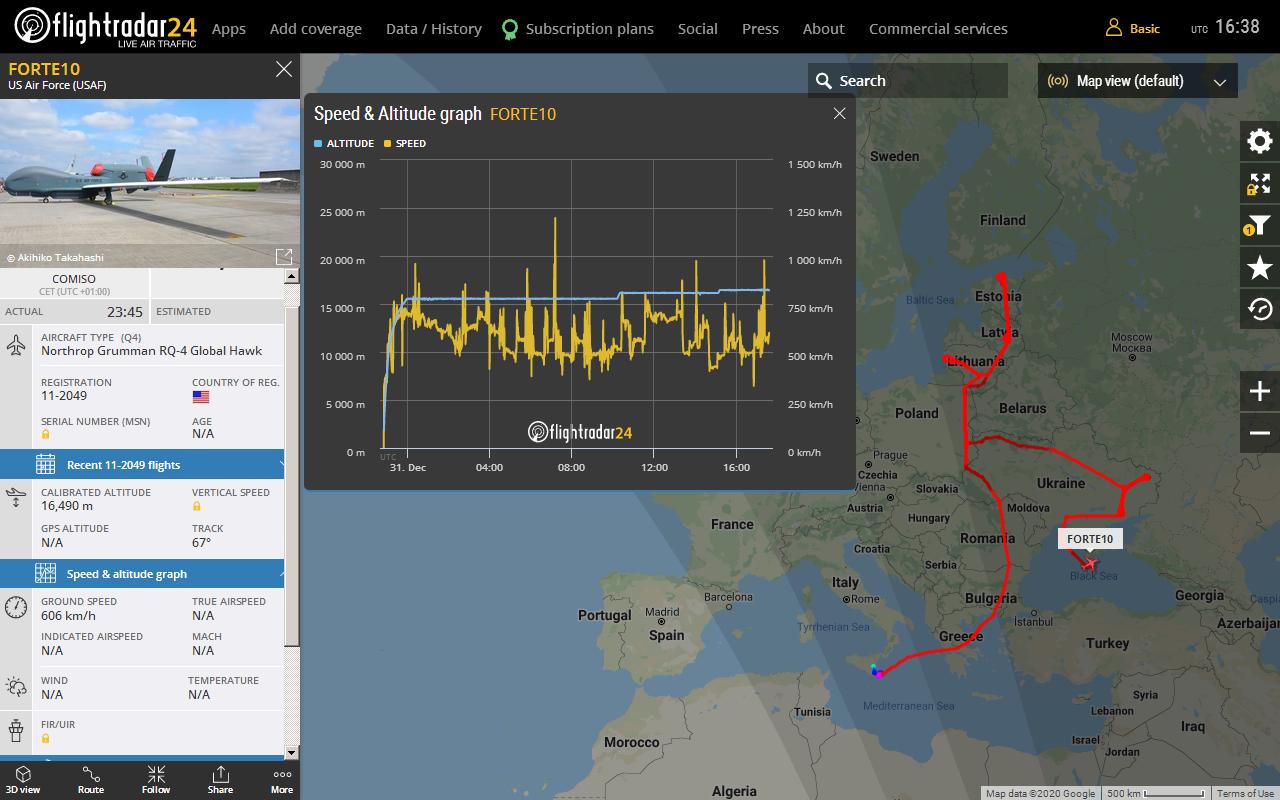This screenshot has height=800, width=1280.
Task: Click the photo credit Akihiko Takahashi
Action: click(x=55, y=258)
